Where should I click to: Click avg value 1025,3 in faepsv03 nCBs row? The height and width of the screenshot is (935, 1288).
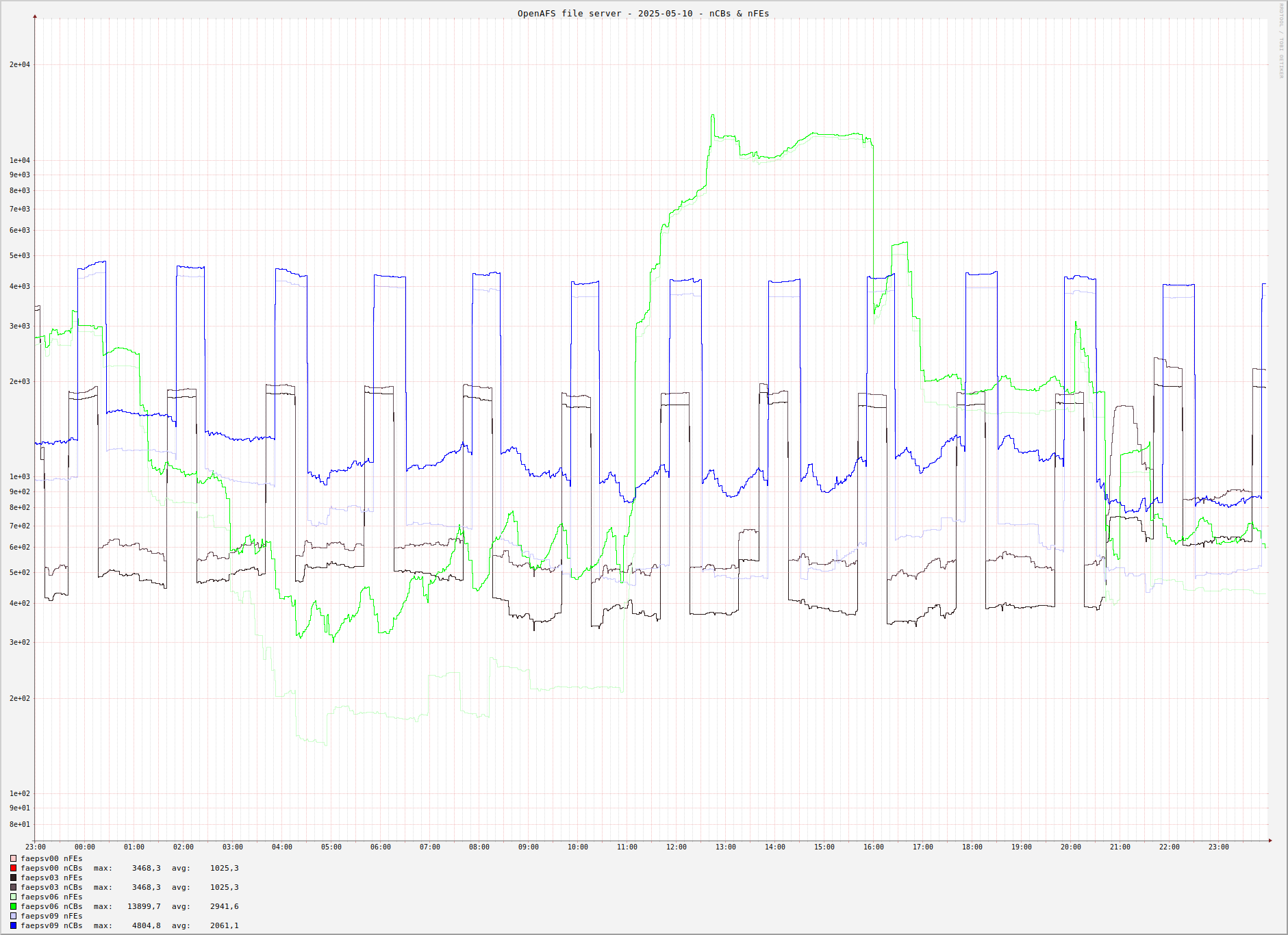(225, 887)
